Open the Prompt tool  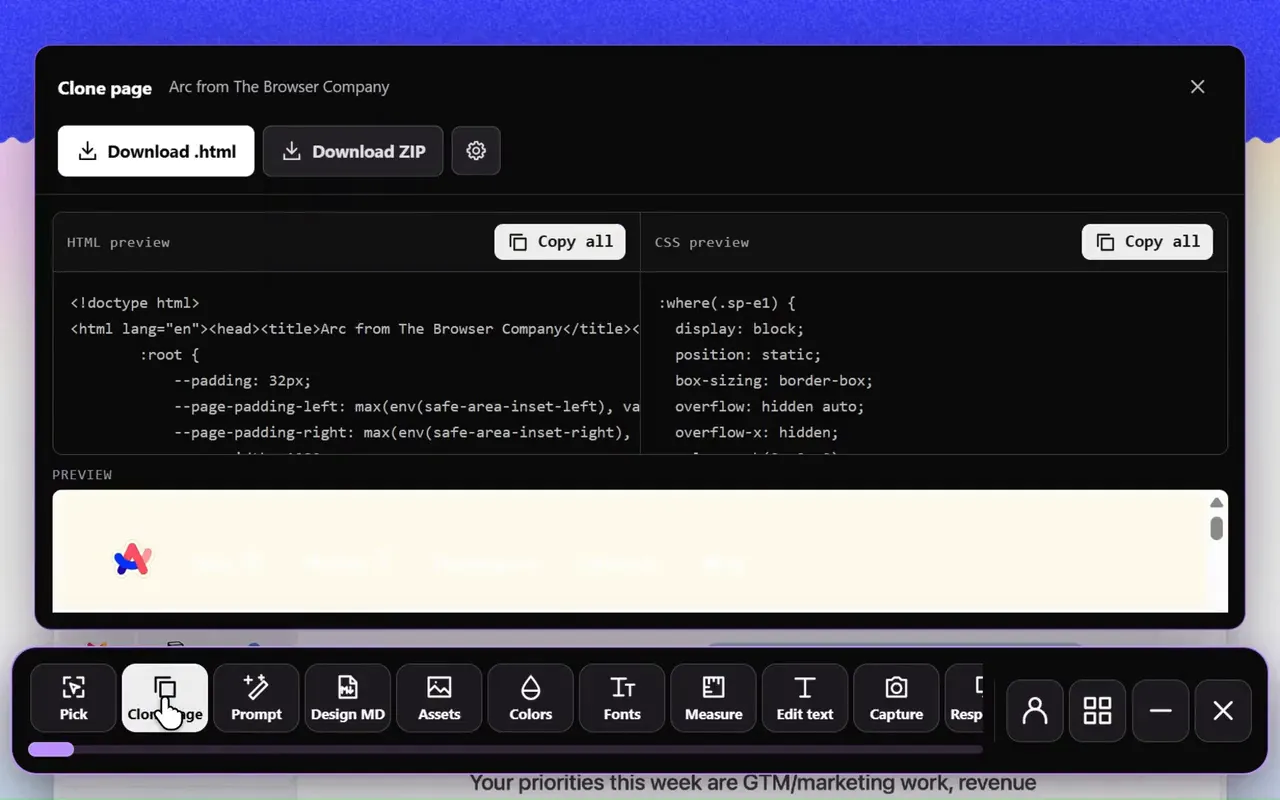[x=256, y=698]
